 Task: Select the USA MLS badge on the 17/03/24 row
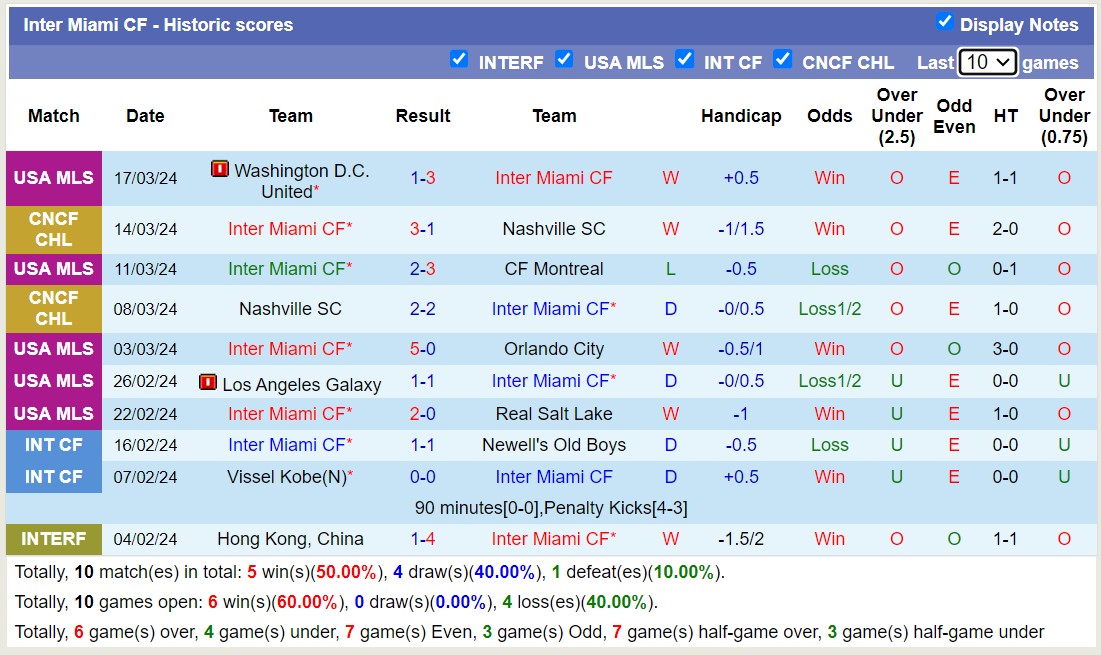[53, 178]
